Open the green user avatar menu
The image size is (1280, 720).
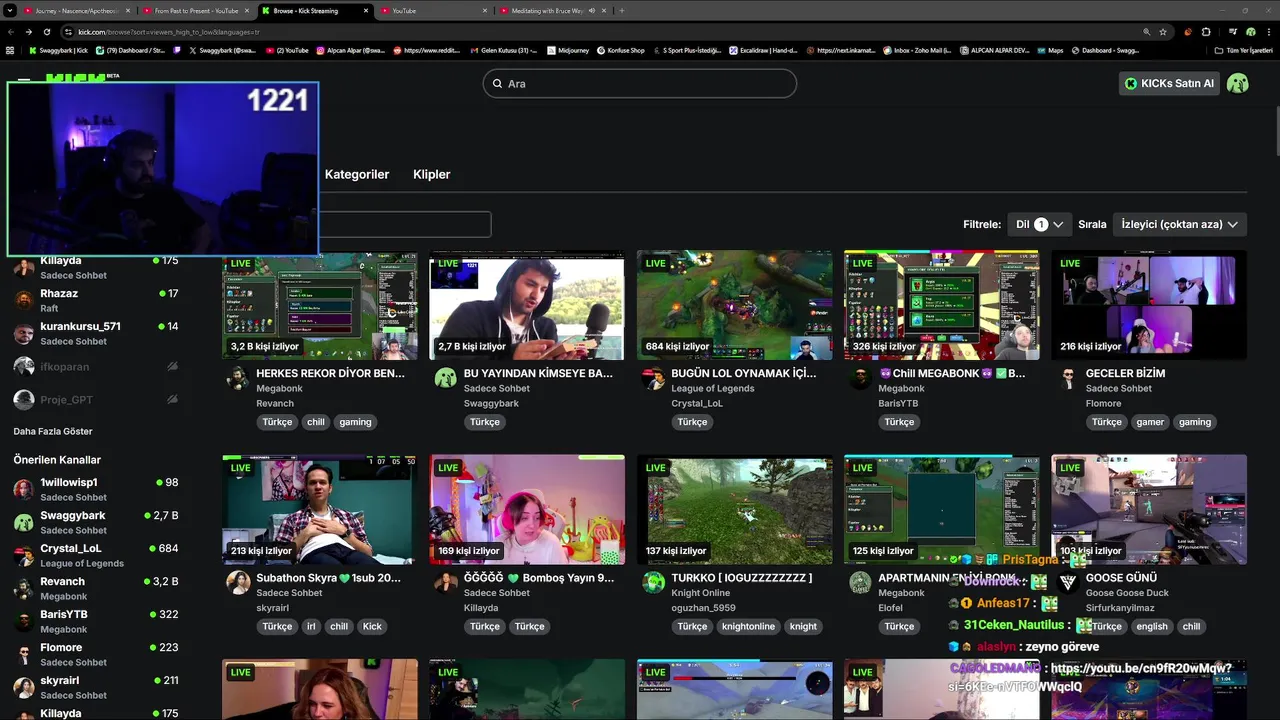tap(1238, 83)
